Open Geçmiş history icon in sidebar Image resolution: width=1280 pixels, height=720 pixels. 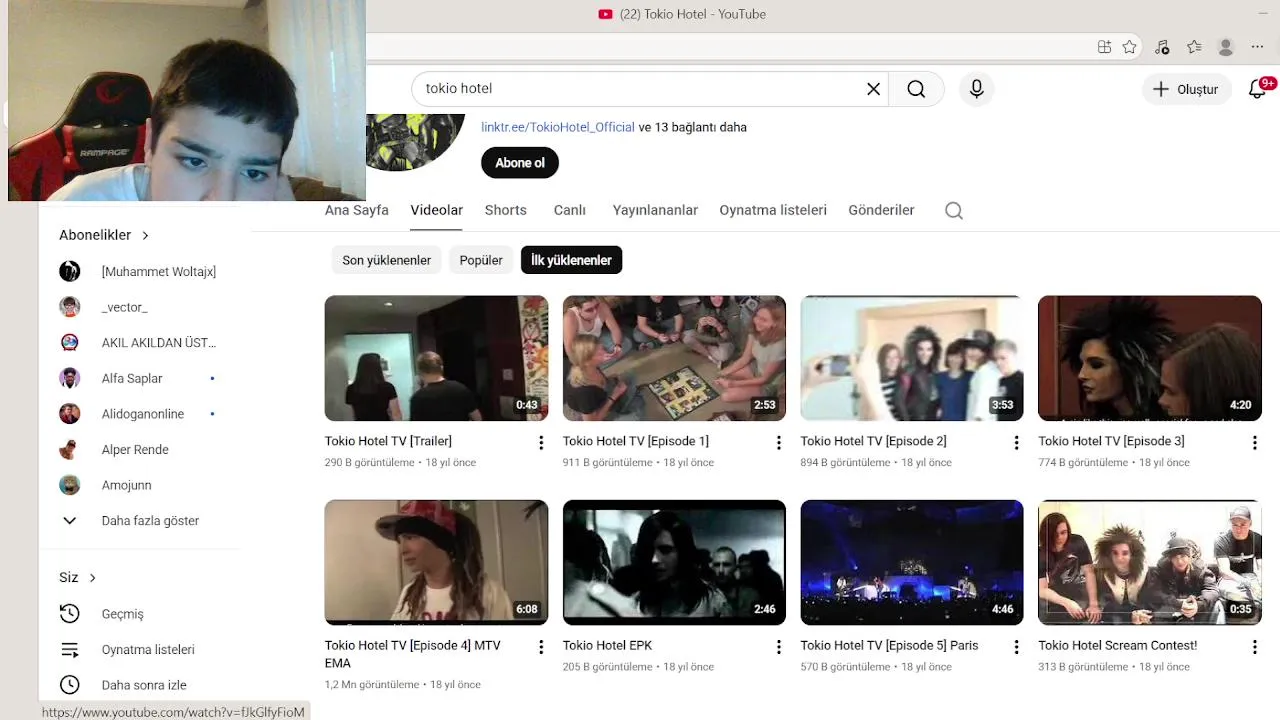[69, 614]
